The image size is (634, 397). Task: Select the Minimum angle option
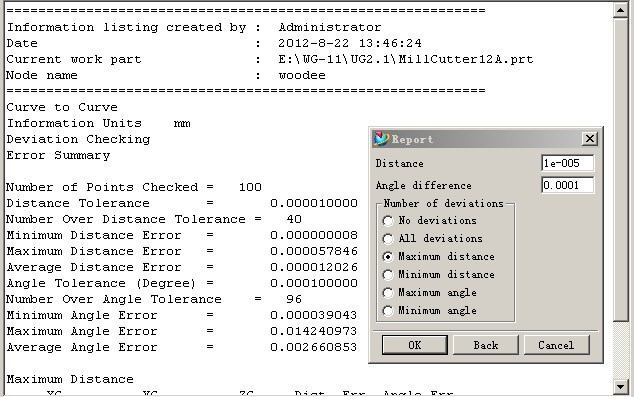430,310
